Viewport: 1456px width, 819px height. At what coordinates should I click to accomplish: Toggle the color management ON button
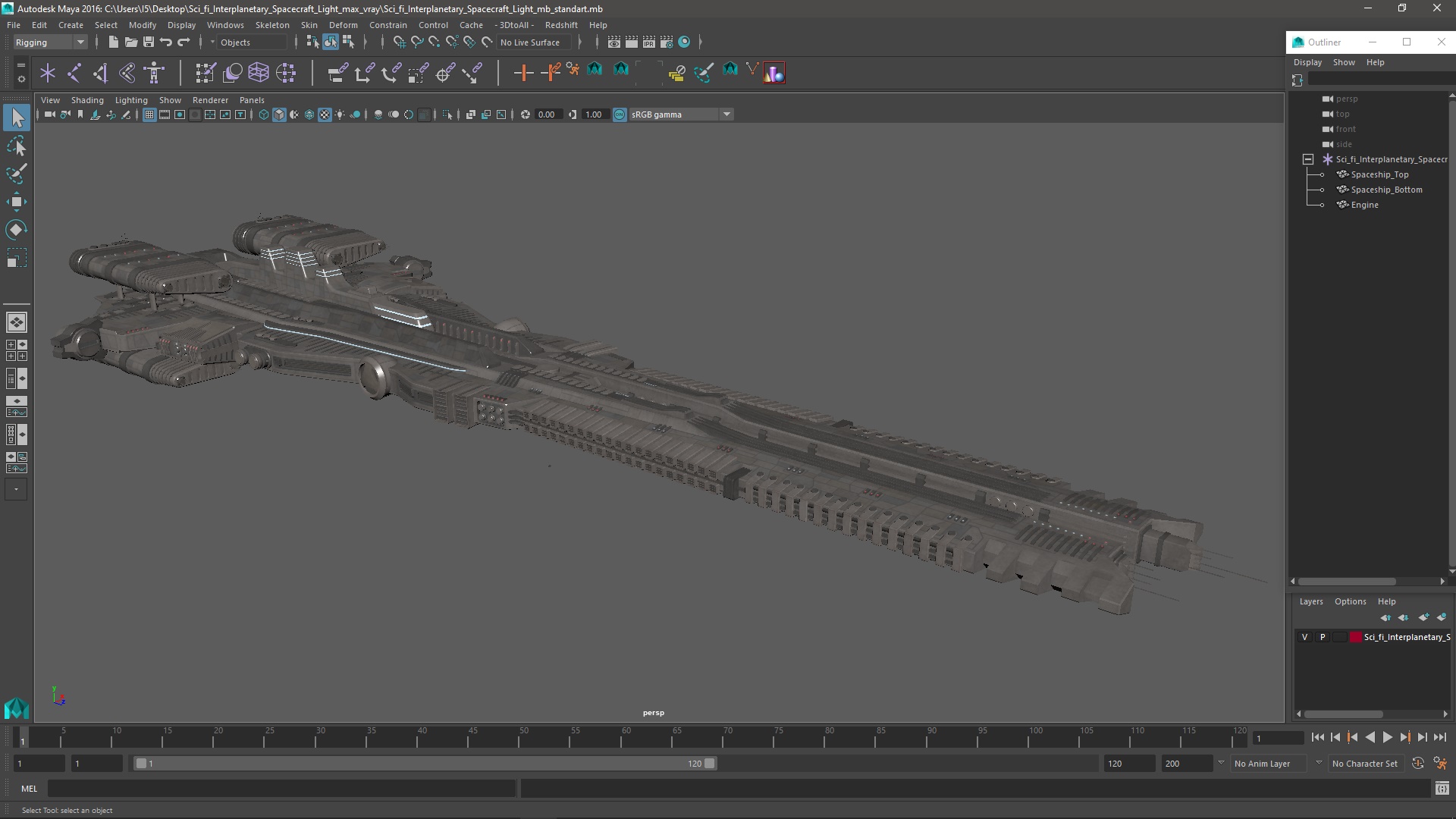(620, 115)
